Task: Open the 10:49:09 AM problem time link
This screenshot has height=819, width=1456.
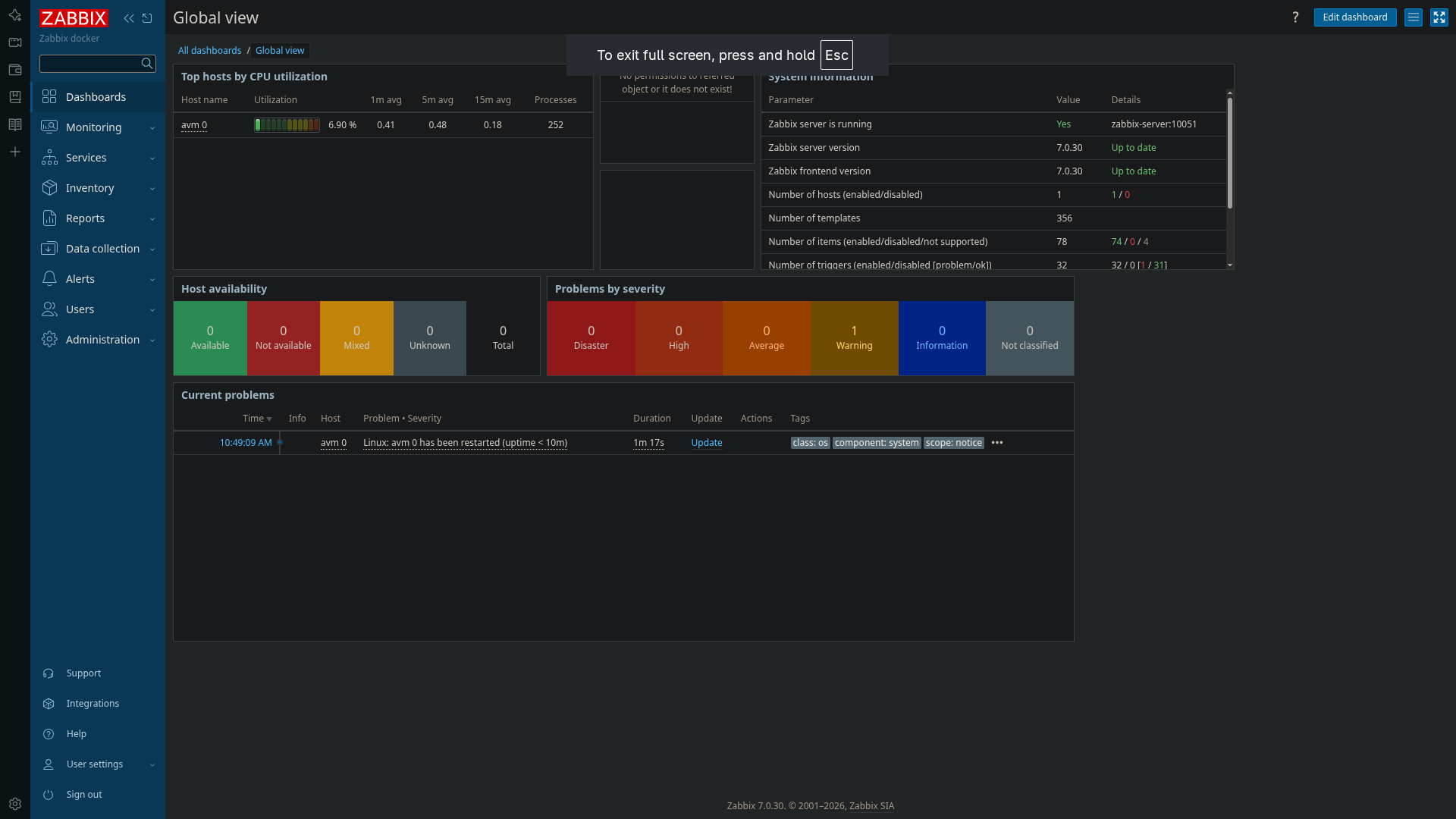Action: point(246,443)
